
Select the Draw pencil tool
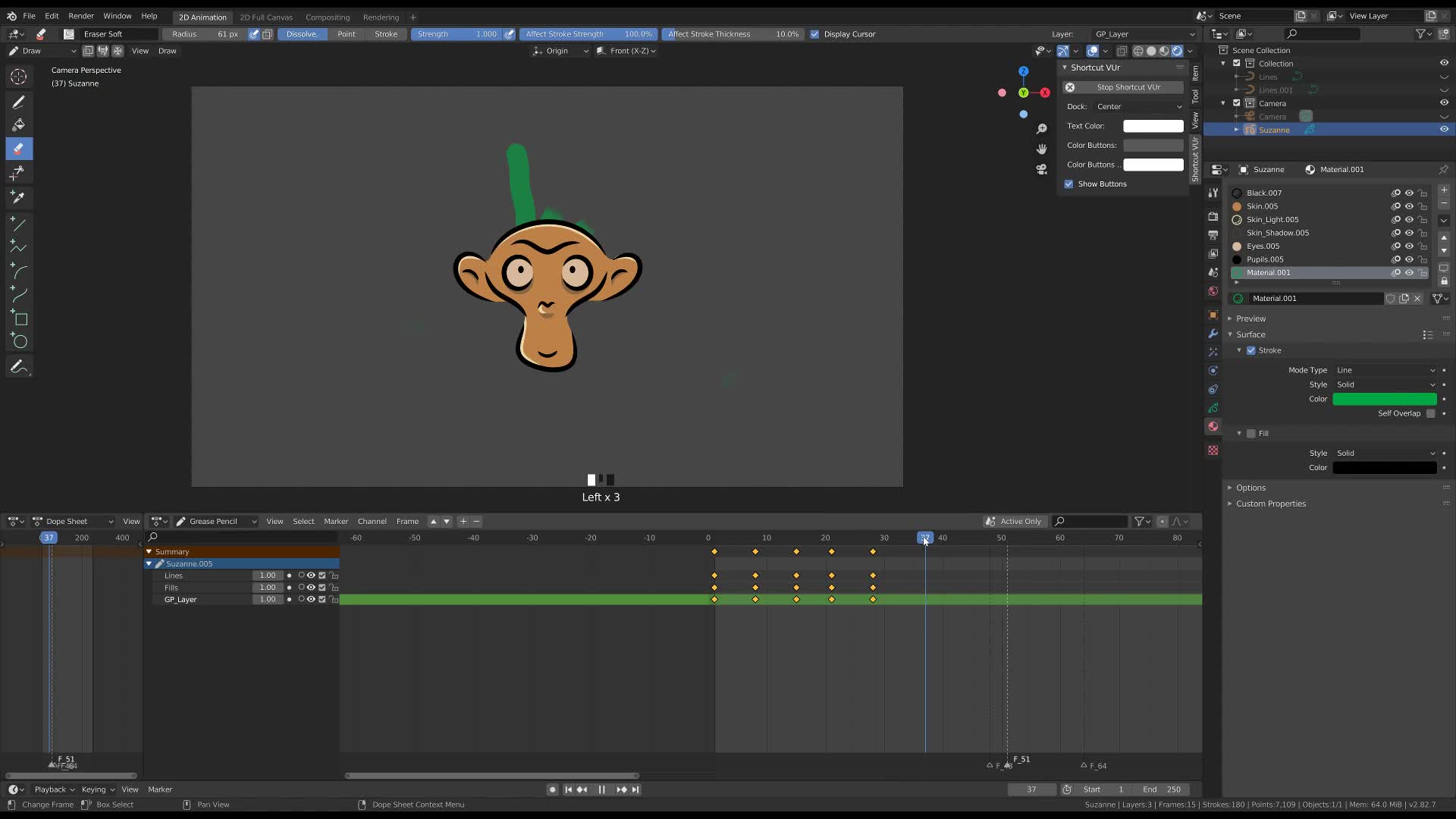19,102
